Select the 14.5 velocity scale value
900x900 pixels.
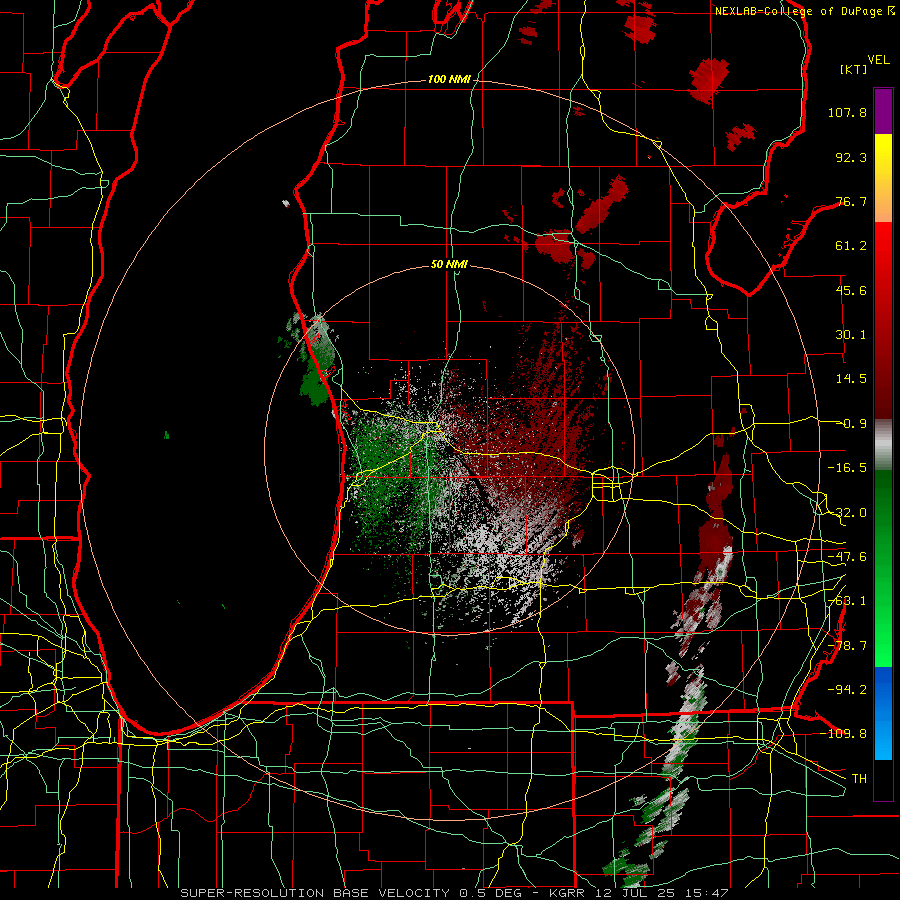click(851, 379)
